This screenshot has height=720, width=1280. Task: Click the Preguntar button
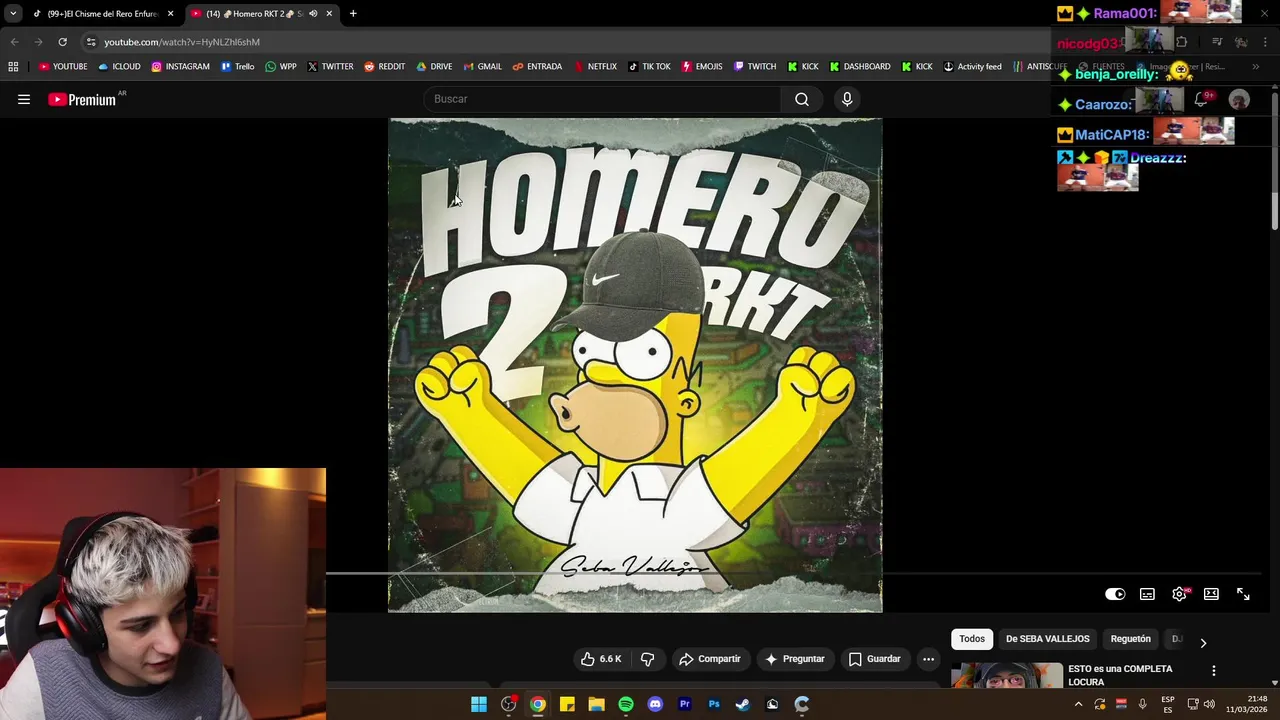[x=795, y=659]
